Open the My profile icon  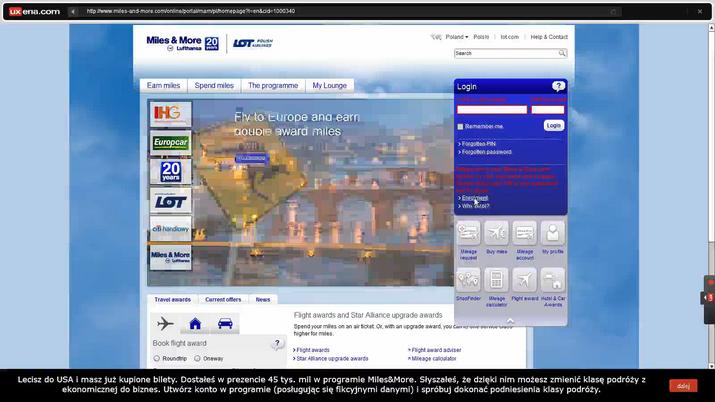coord(553,233)
